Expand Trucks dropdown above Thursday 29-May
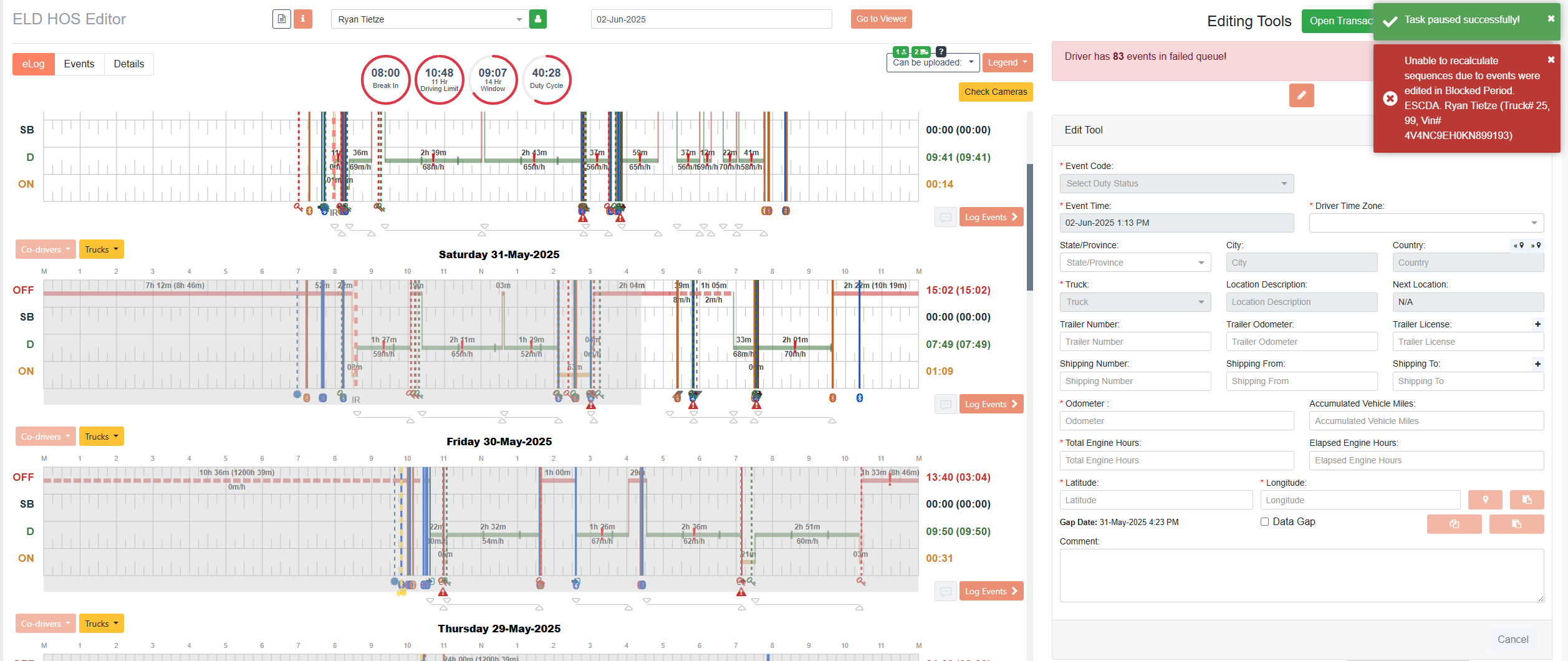The image size is (1568, 661). [x=101, y=624]
